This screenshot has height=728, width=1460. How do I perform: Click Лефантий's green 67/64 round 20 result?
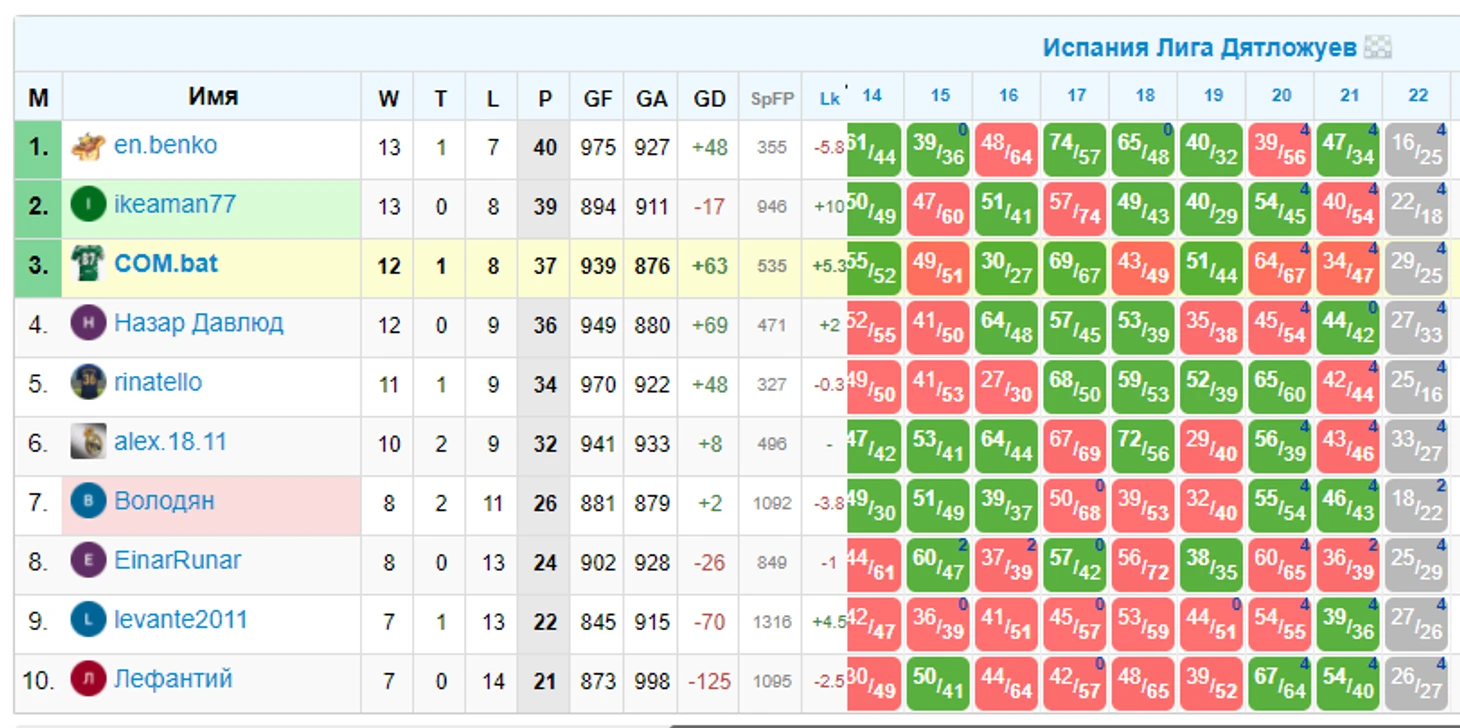1279,683
